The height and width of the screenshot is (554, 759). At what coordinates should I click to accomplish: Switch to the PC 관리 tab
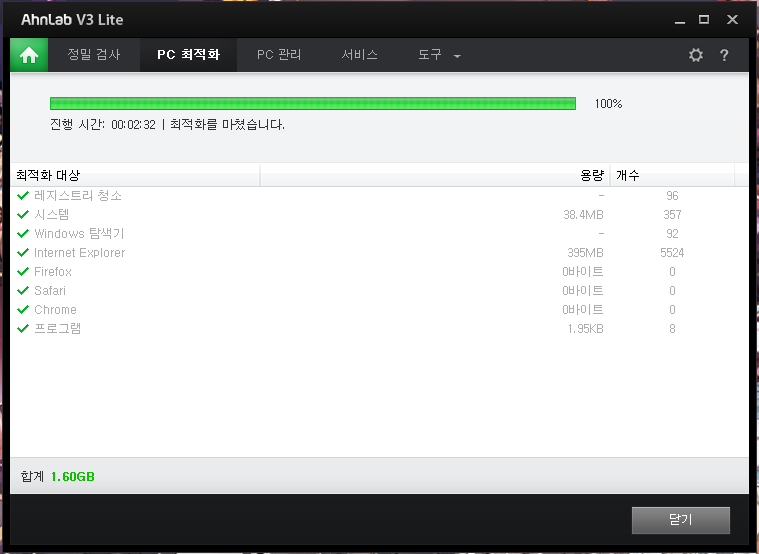tap(279, 55)
